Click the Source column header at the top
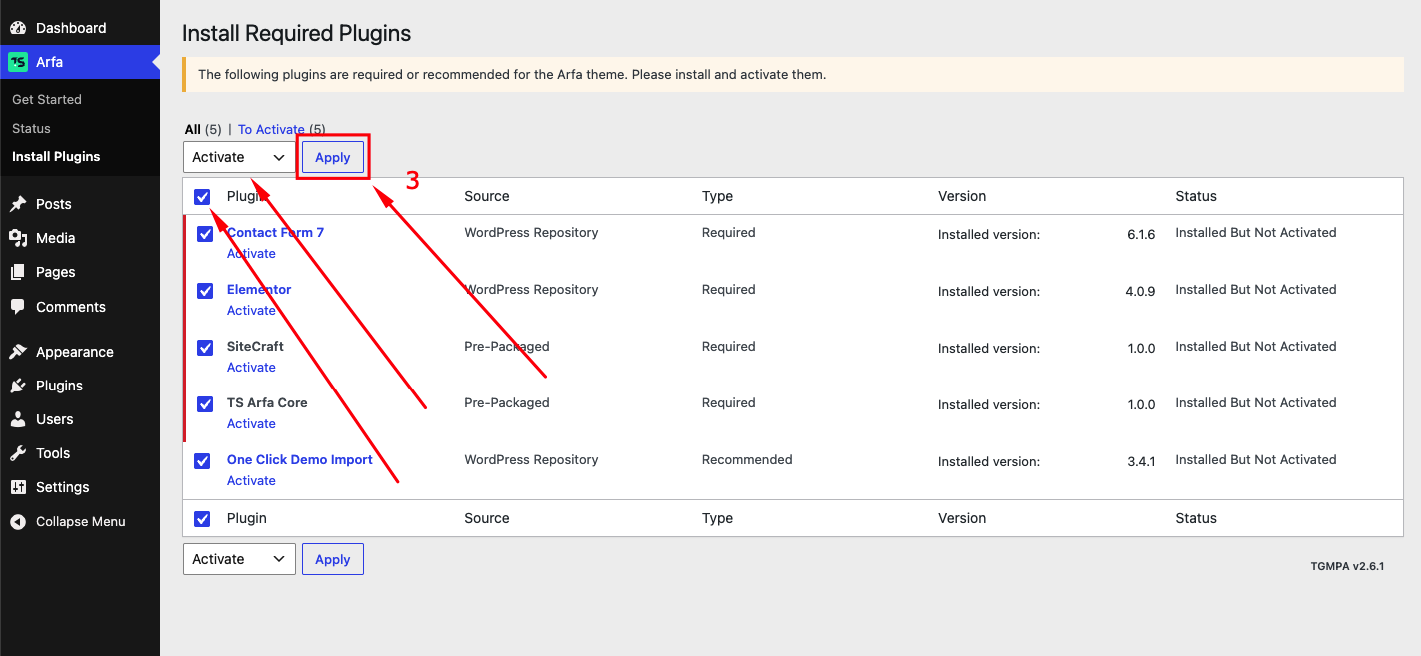1421x656 pixels. (487, 196)
